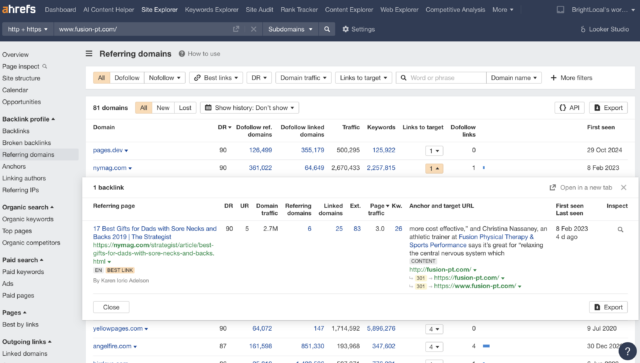This screenshot has height=363, width=640.
Task: Sort by the DR column header
Action: pyautogui.click(x=224, y=127)
